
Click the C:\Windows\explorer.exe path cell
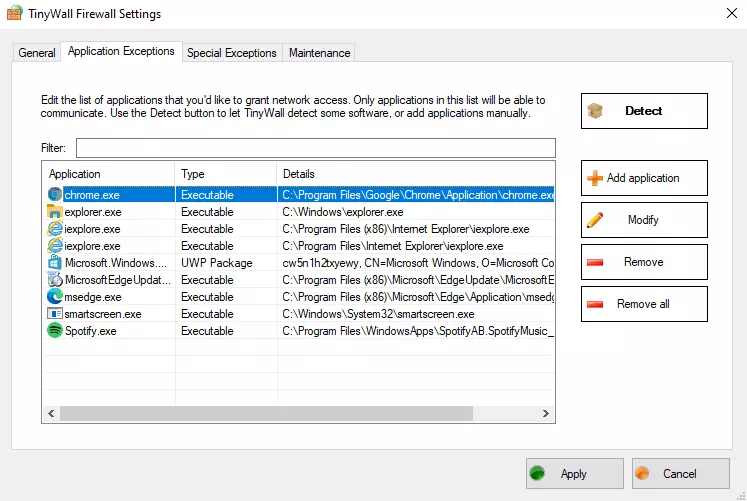(x=343, y=212)
